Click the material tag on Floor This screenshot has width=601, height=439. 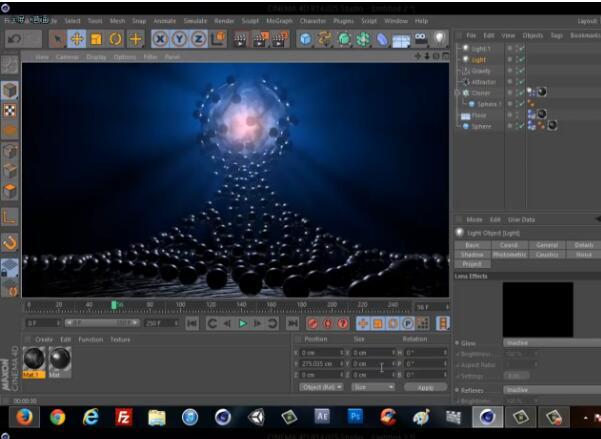coord(542,114)
